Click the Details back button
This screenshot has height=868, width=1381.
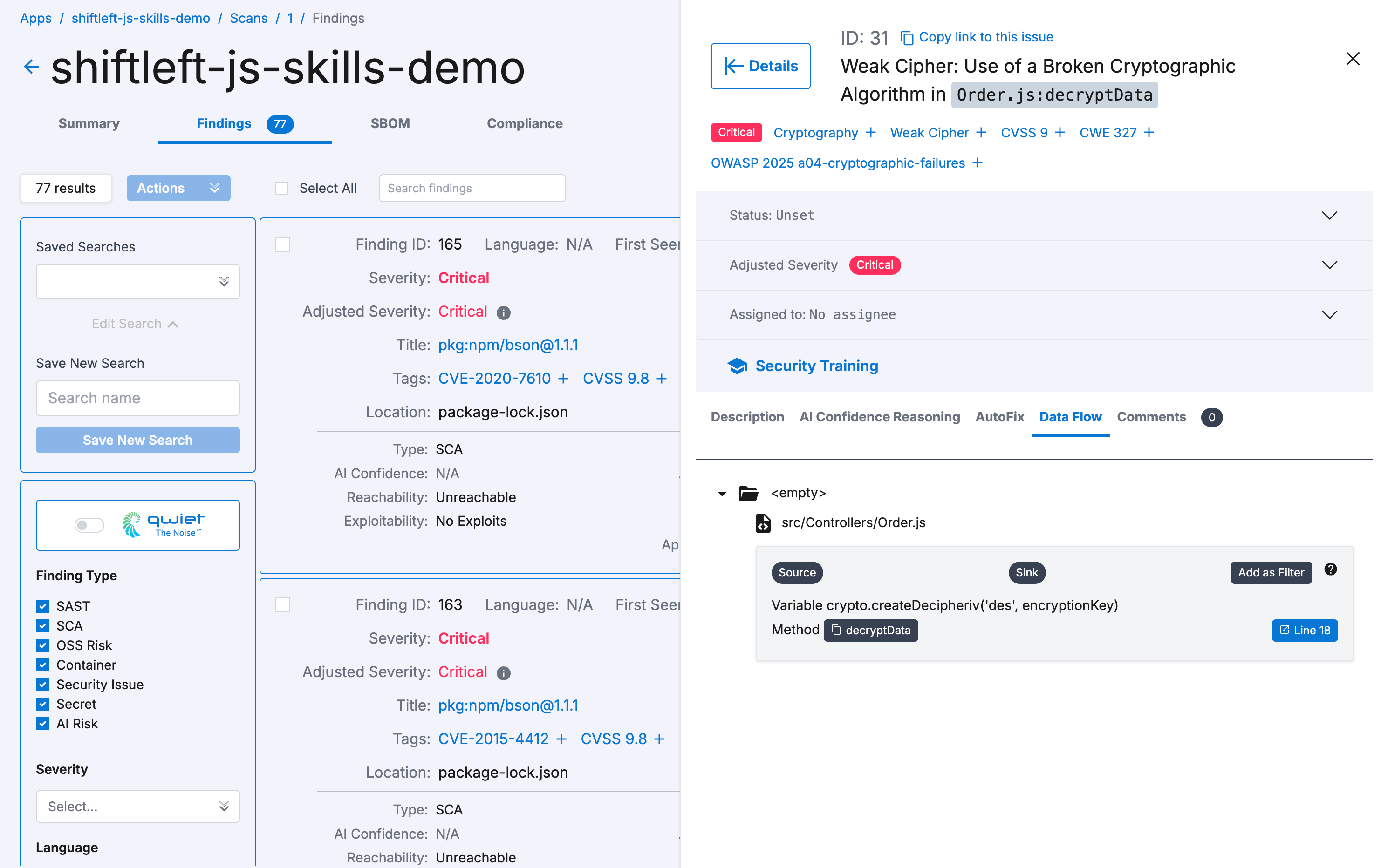point(760,66)
